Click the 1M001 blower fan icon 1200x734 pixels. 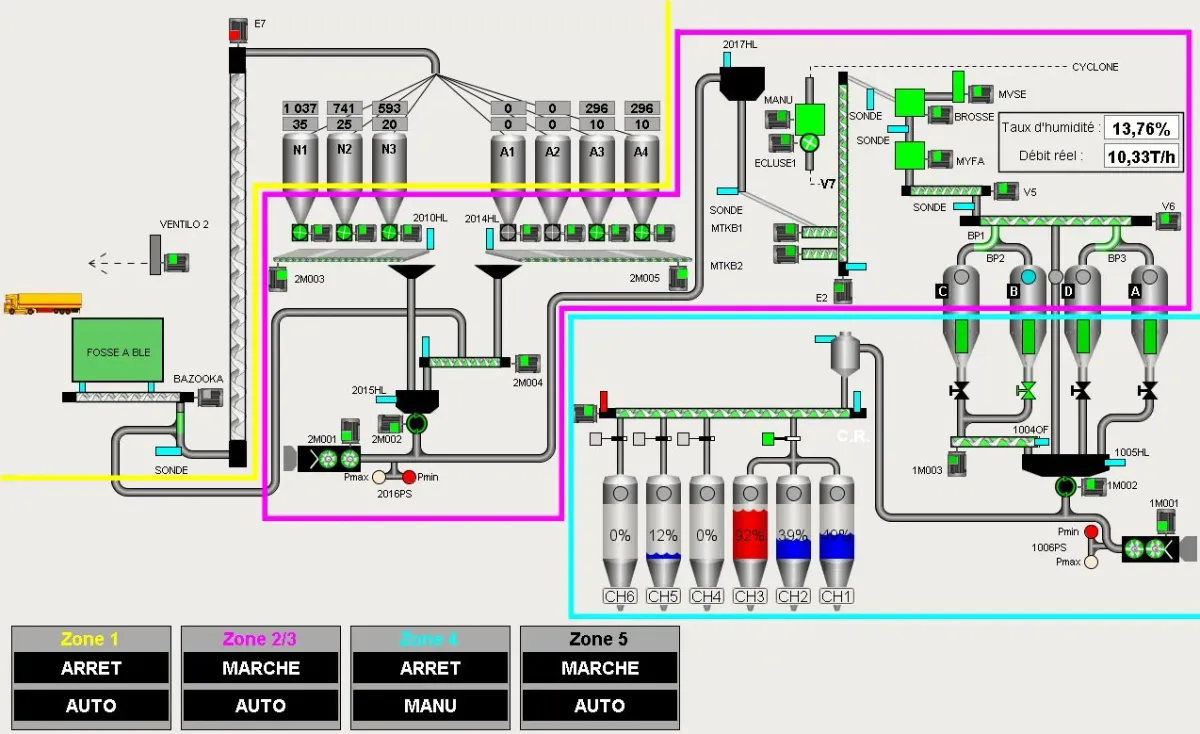(1147, 549)
